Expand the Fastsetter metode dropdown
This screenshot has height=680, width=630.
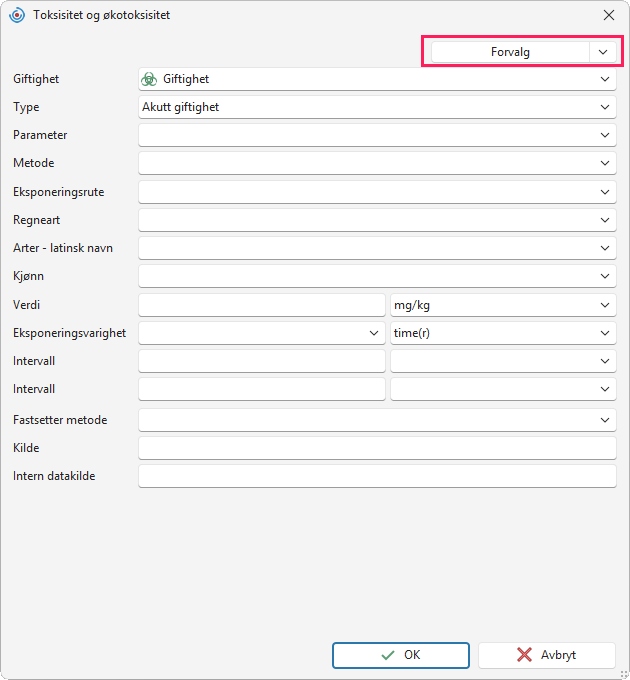(377, 420)
